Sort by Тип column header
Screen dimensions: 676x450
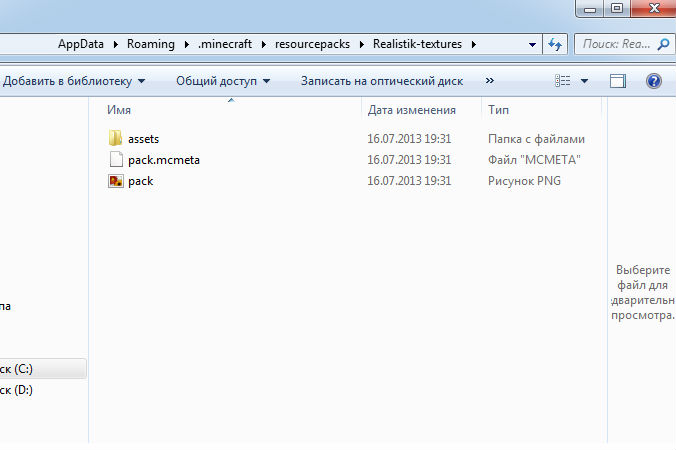click(x=498, y=110)
